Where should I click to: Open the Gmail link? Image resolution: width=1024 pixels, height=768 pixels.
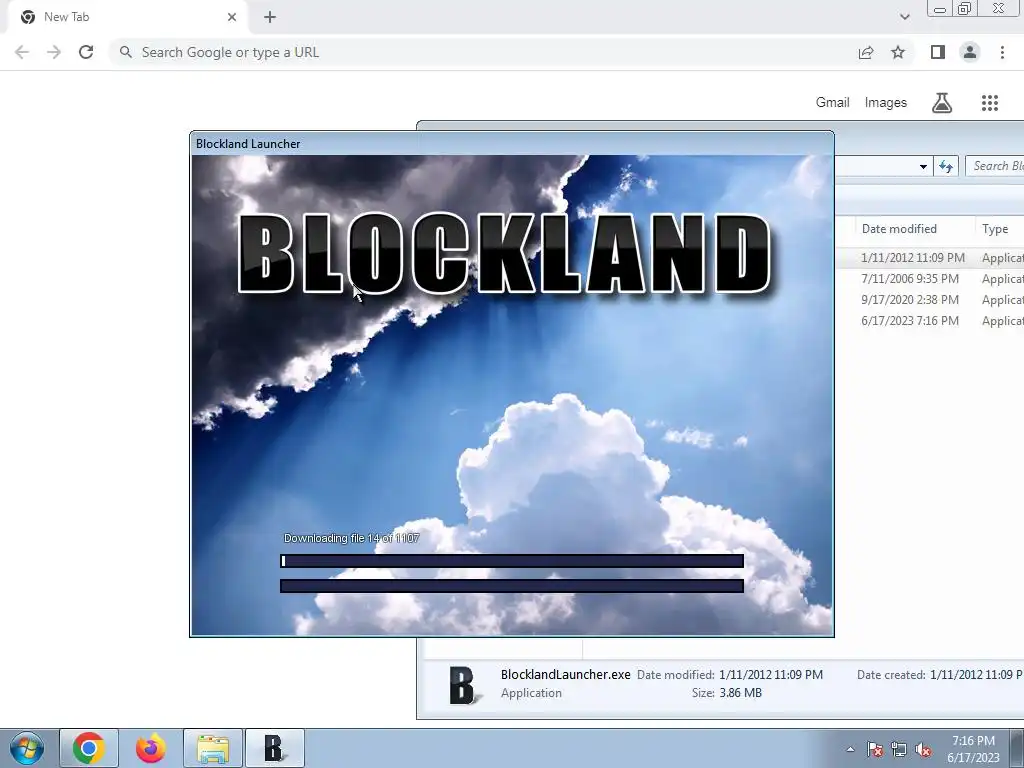point(832,103)
